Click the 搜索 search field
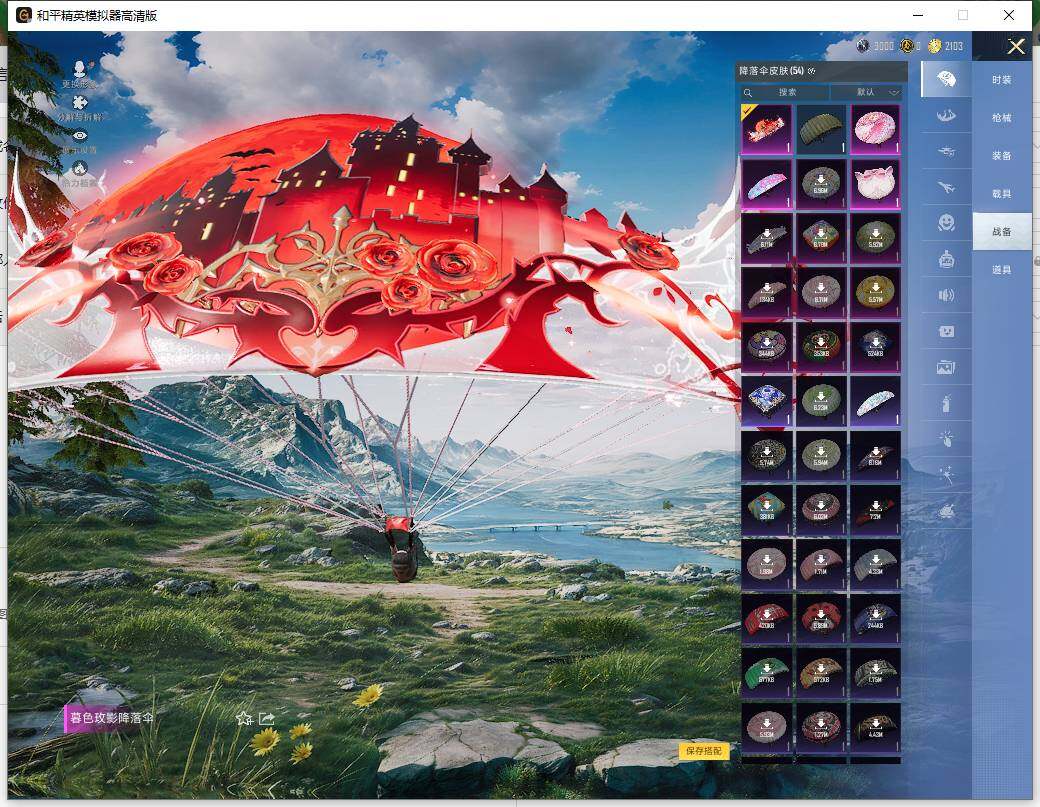Image resolution: width=1040 pixels, height=807 pixels. [785, 92]
